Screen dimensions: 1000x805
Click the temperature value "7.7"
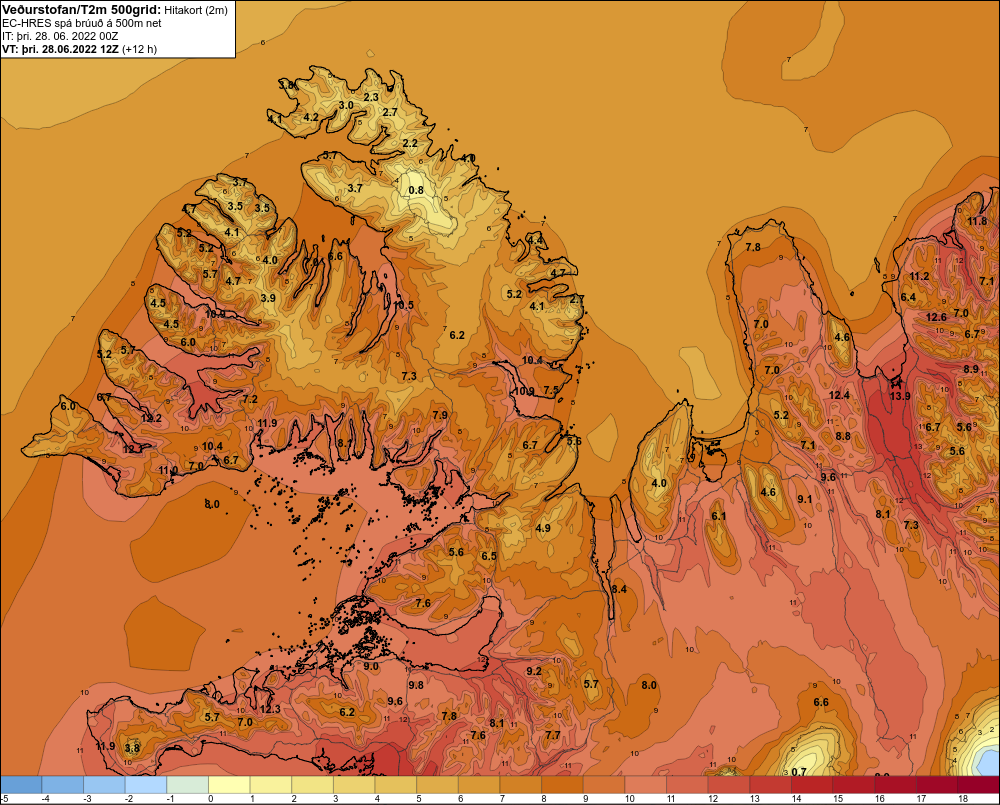coord(553,735)
